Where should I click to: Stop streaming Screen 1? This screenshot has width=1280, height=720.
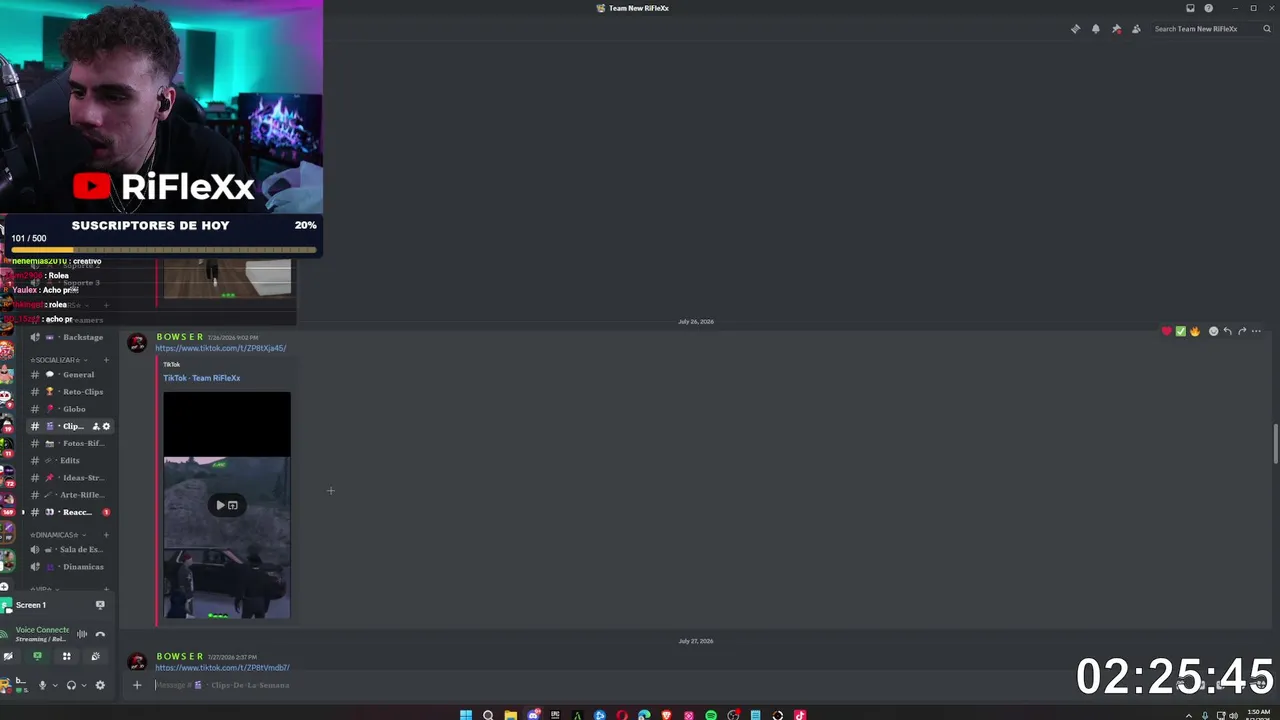coord(100,605)
